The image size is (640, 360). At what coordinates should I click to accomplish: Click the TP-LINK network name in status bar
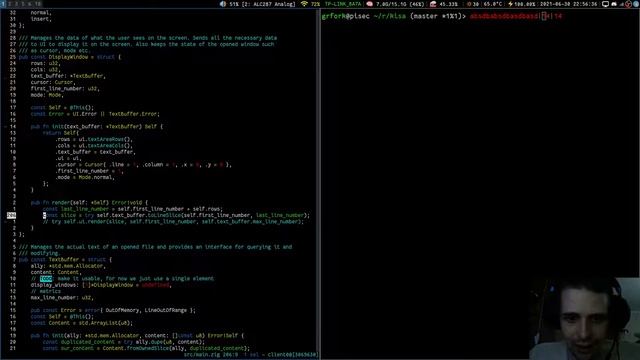(x=343, y=4)
